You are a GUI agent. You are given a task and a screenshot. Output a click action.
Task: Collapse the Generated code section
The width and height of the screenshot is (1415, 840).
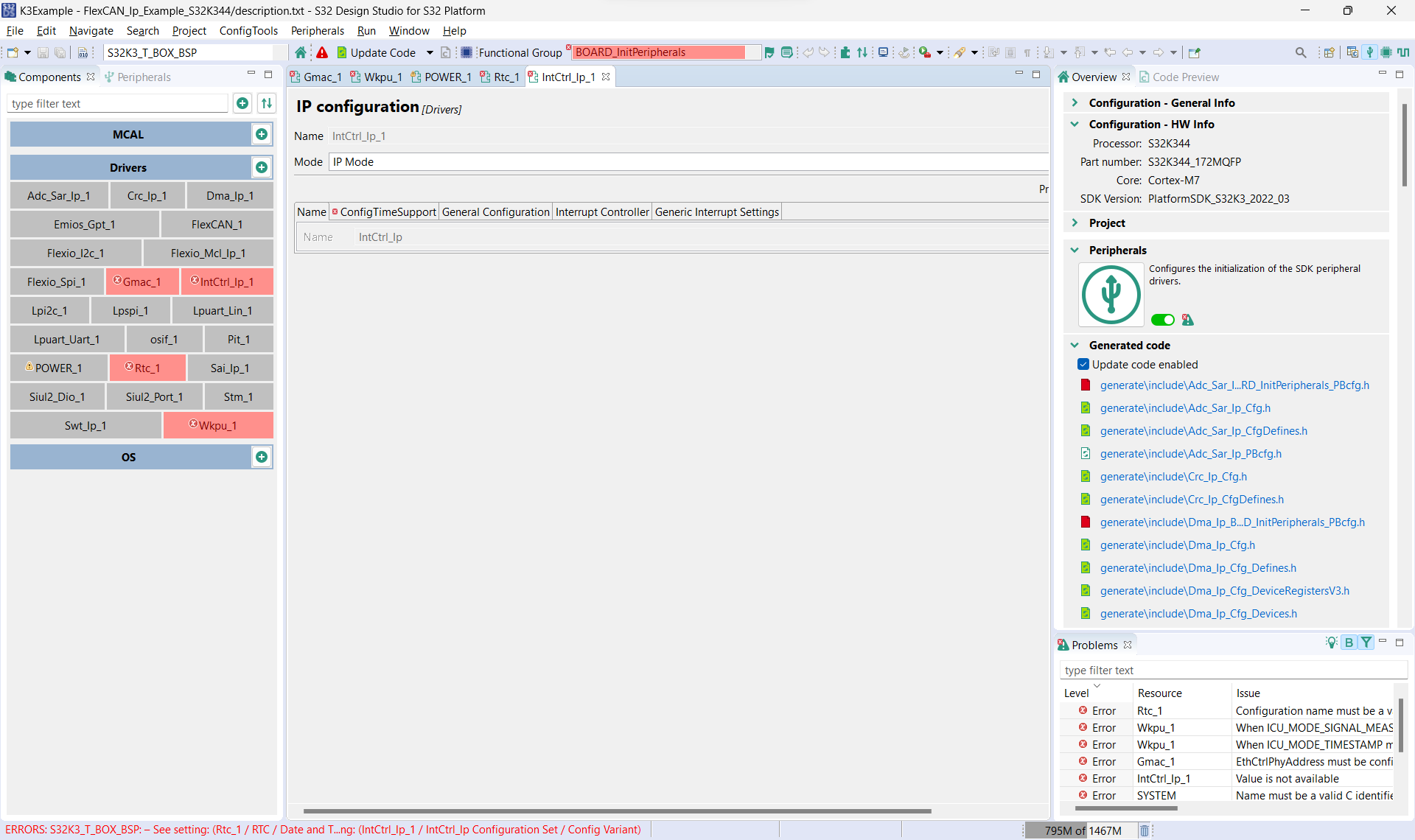coord(1075,345)
